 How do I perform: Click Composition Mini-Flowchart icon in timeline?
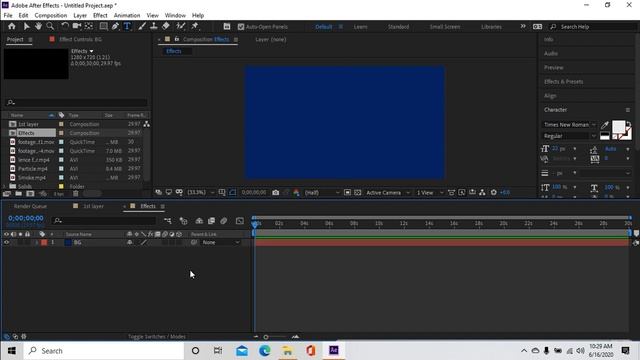point(168,221)
